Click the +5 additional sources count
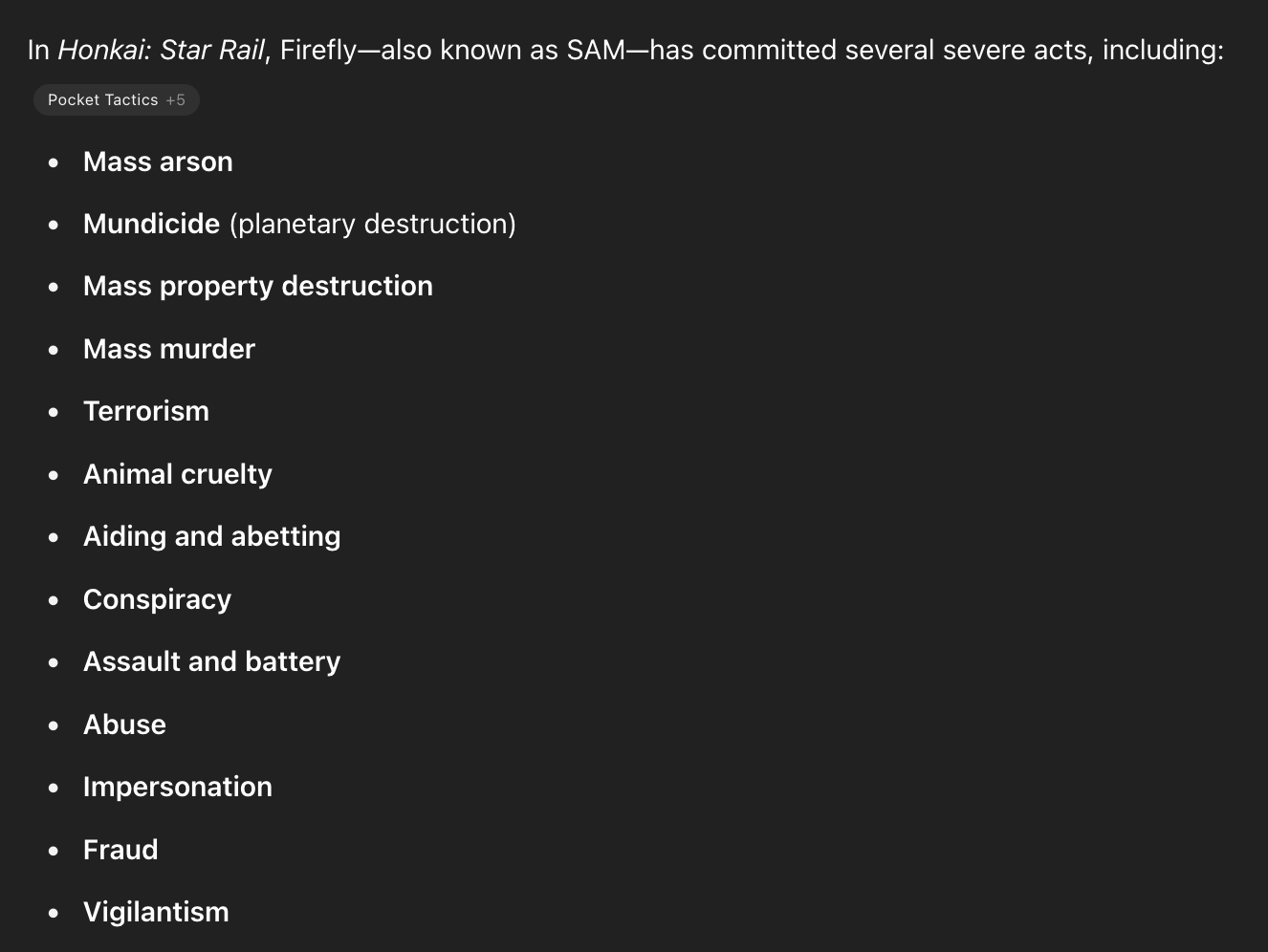This screenshot has height=952, width=1268. [175, 100]
